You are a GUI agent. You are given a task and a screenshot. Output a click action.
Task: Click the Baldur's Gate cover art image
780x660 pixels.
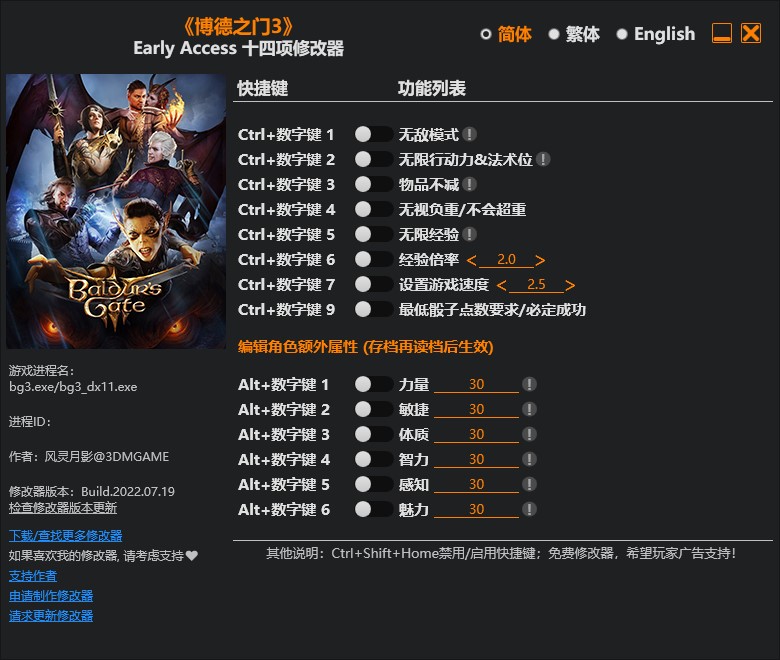click(116, 211)
